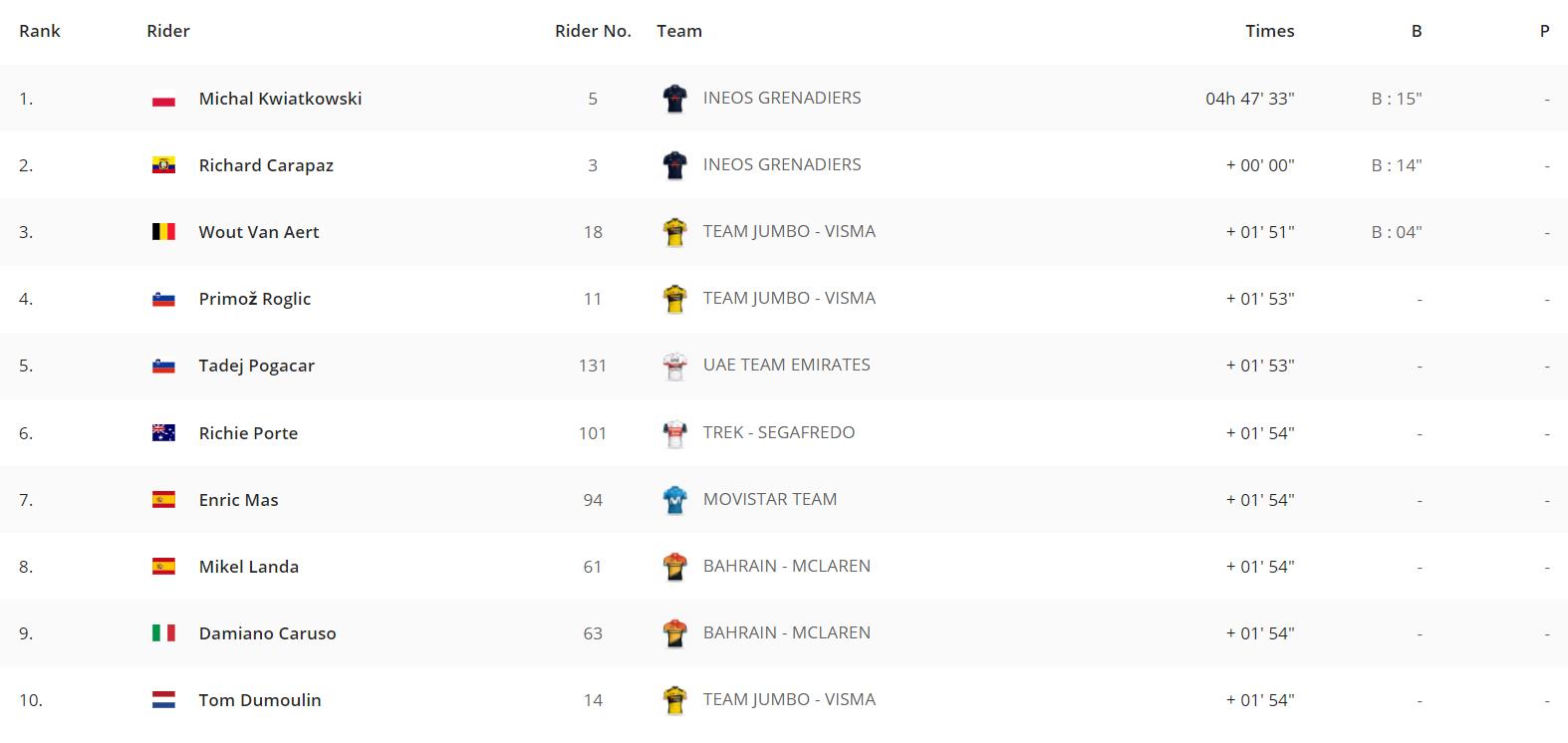Click the Poland flag beside Michal Kwiatkowski
Image resolution: width=1568 pixels, height=743 pixels.
coord(163,100)
